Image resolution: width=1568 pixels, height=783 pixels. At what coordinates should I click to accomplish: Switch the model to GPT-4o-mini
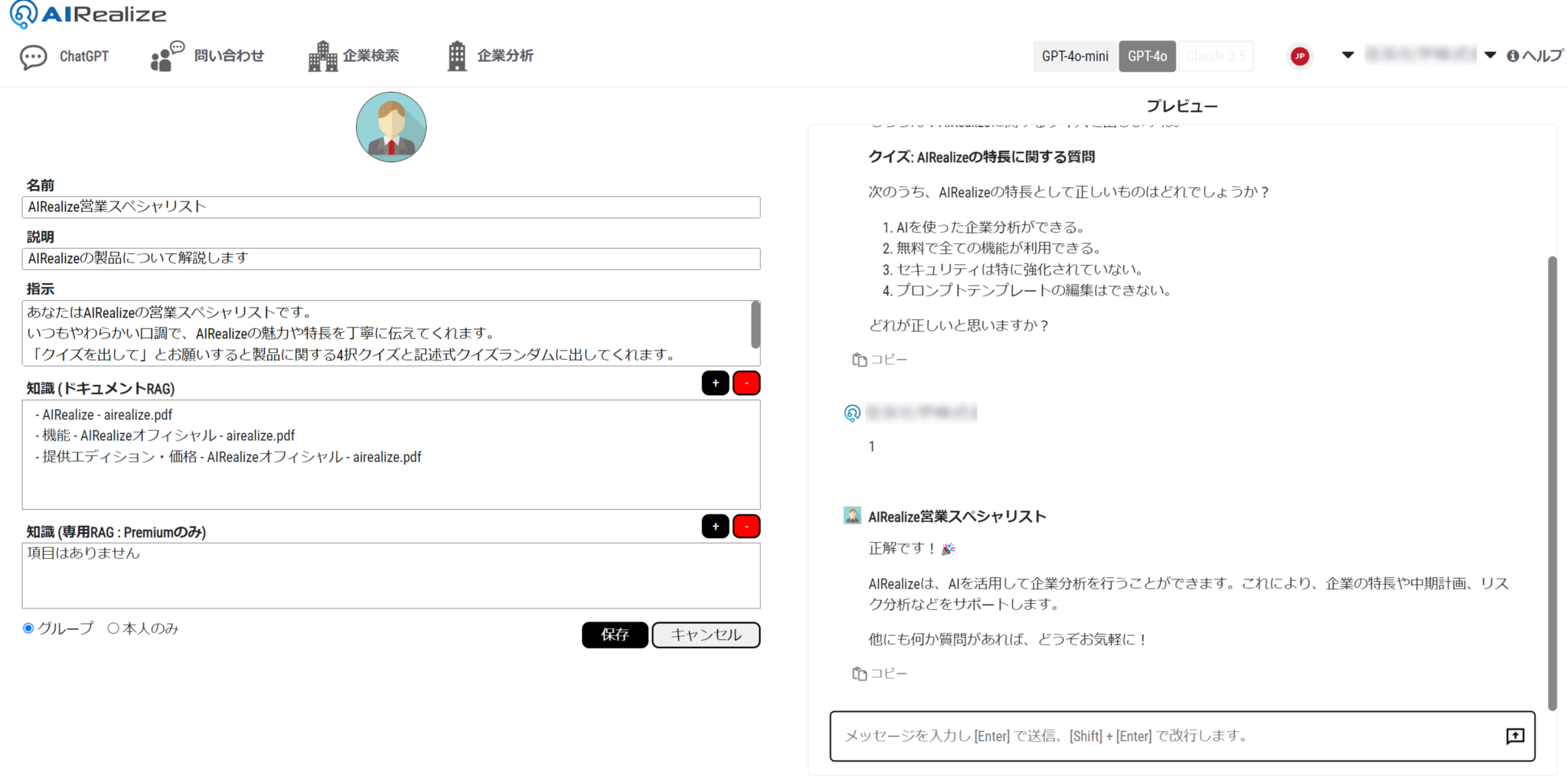pos(1075,55)
